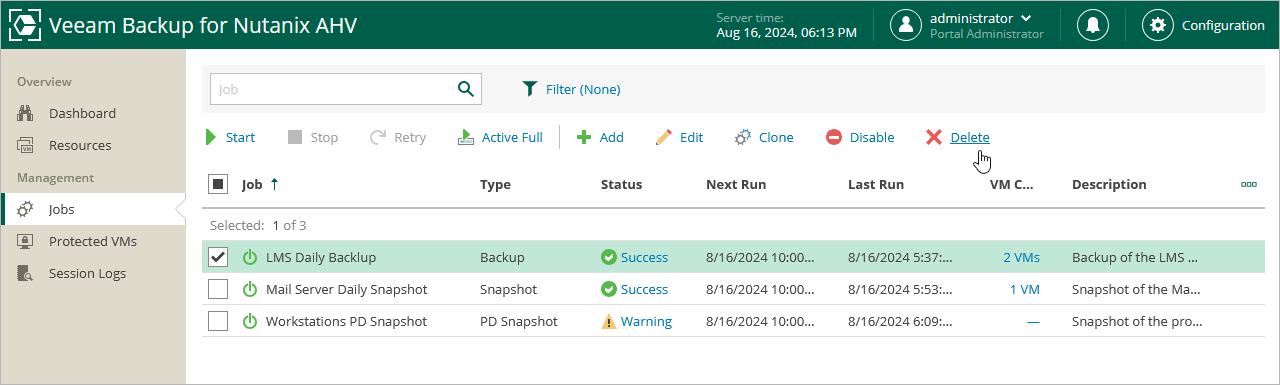Toggle the select-all jobs checkbox
Screen dimensions: 1280x385
point(218,184)
